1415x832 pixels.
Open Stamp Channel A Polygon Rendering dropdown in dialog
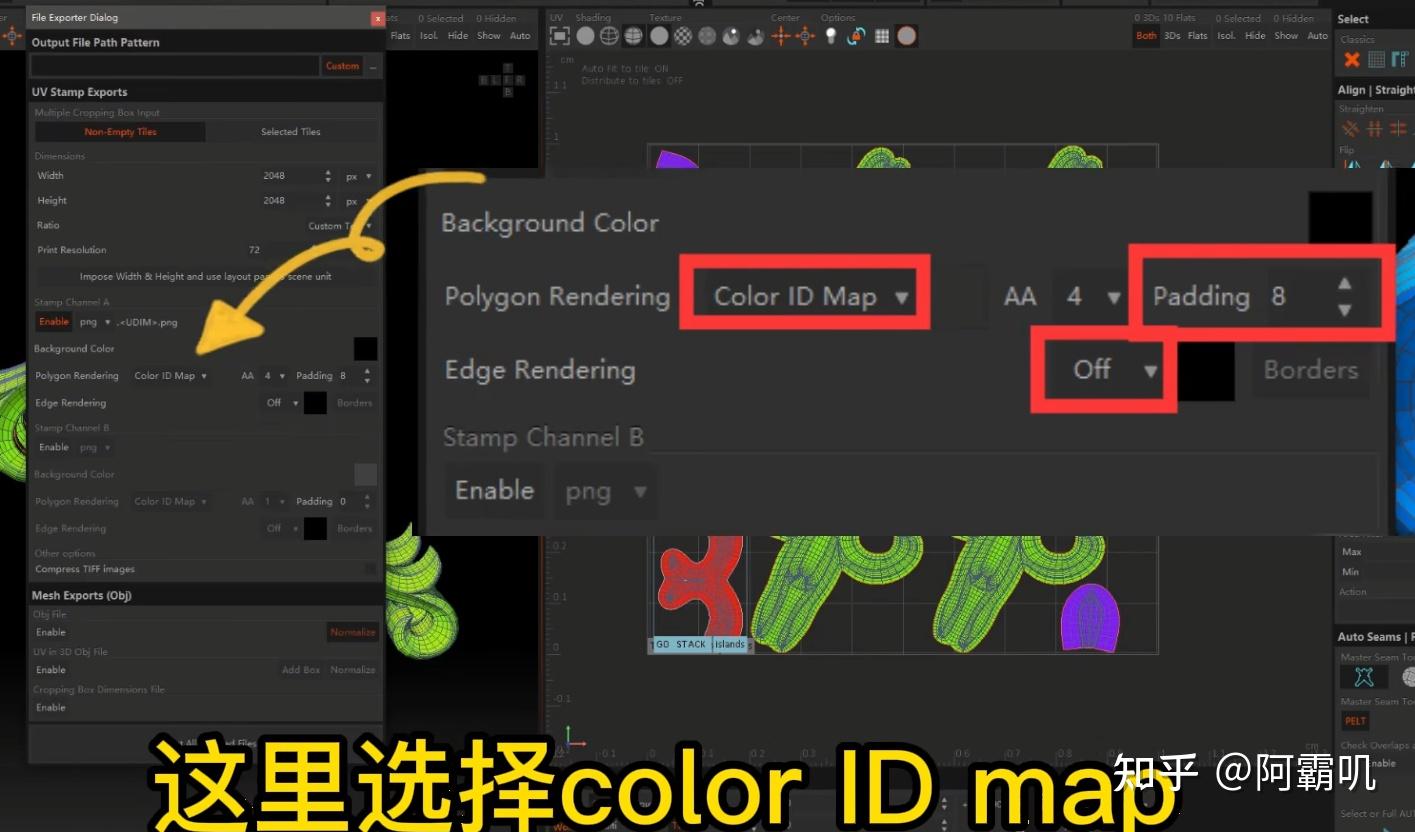point(171,376)
